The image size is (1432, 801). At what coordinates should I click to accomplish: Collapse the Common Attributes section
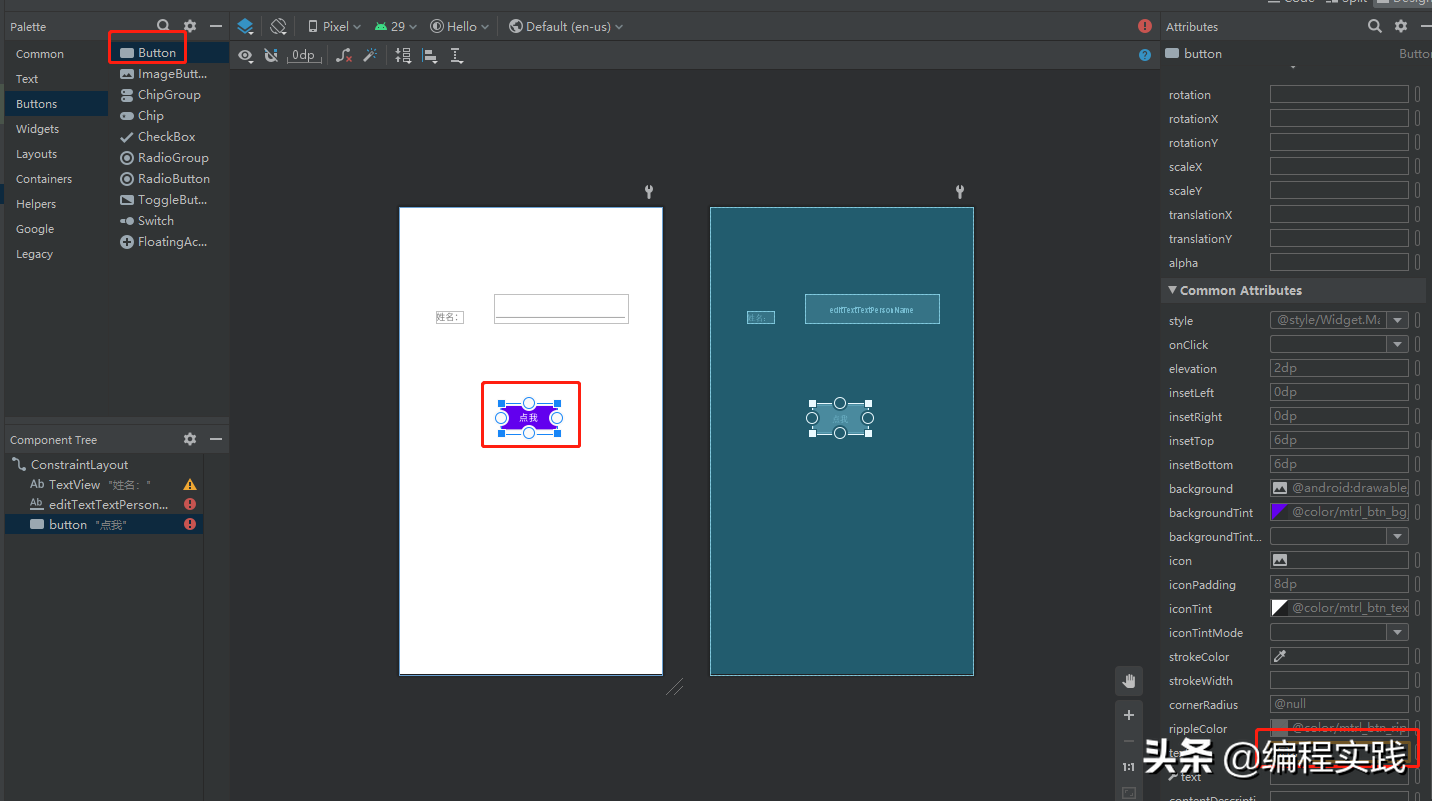tap(1172, 291)
